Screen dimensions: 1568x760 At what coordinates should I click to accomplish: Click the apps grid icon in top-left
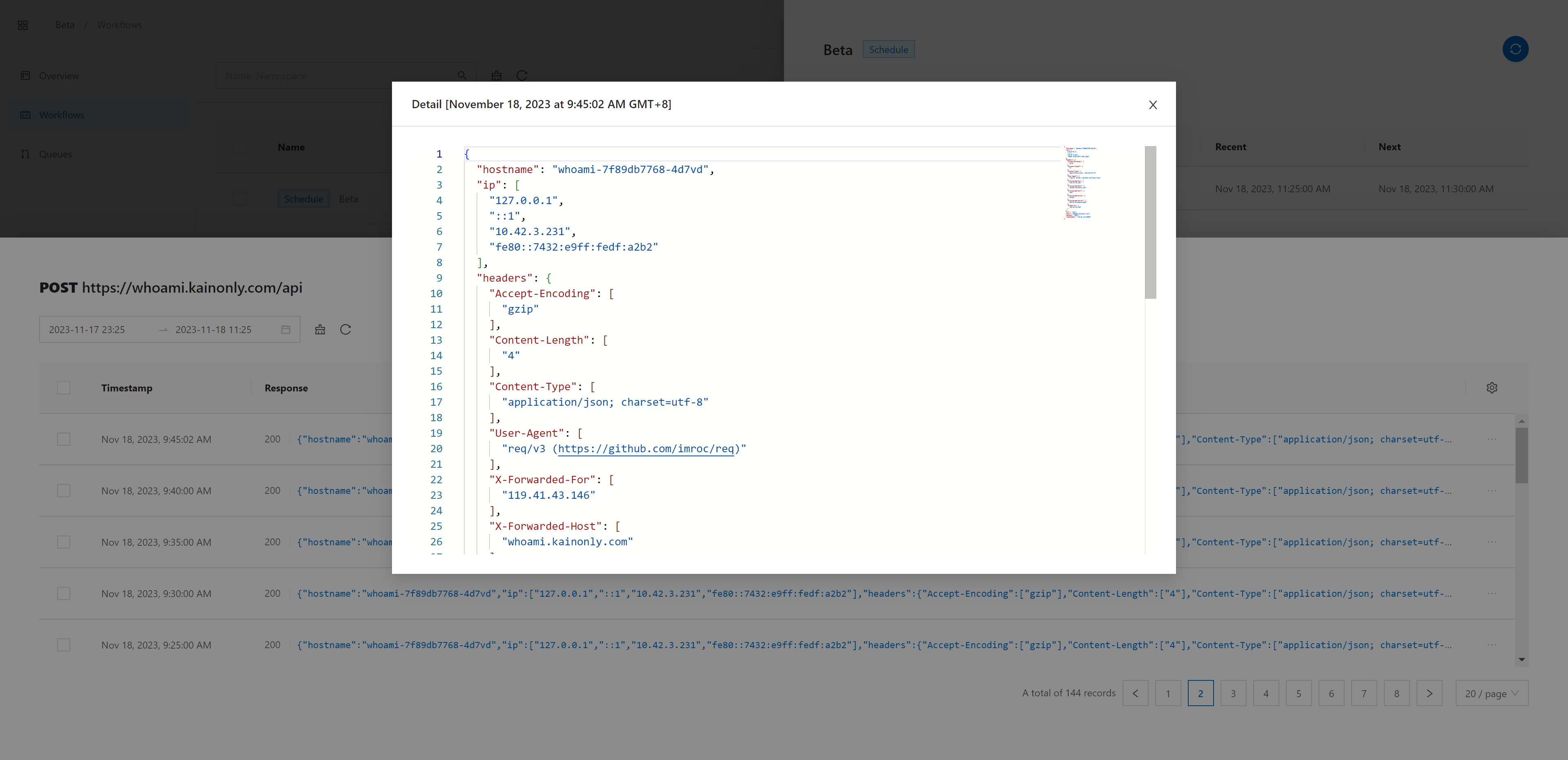click(23, 25)
